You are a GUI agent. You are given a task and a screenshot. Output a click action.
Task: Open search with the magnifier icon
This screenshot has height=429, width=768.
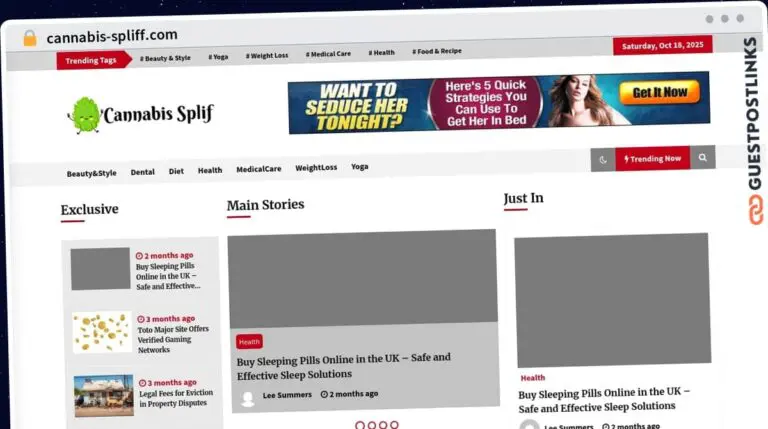point(703,158)
